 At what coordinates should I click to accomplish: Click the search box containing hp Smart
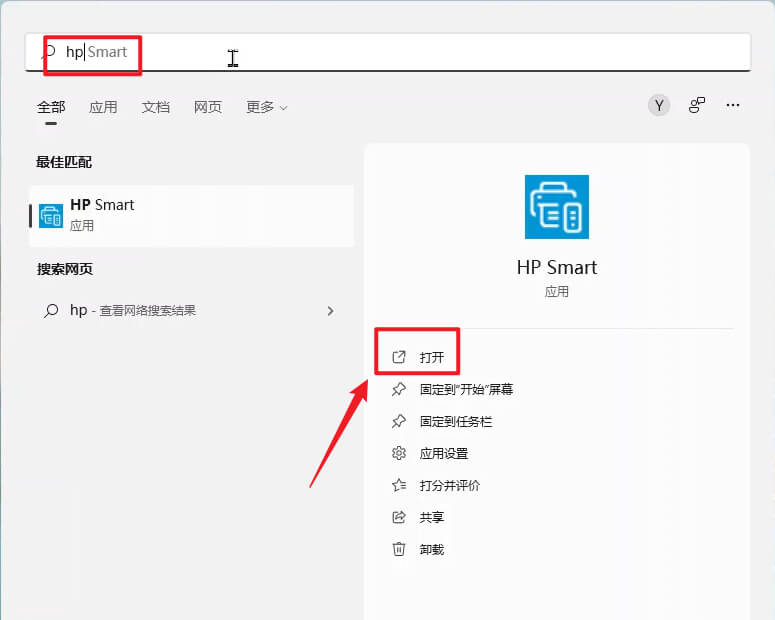click(x=388, y=52)
